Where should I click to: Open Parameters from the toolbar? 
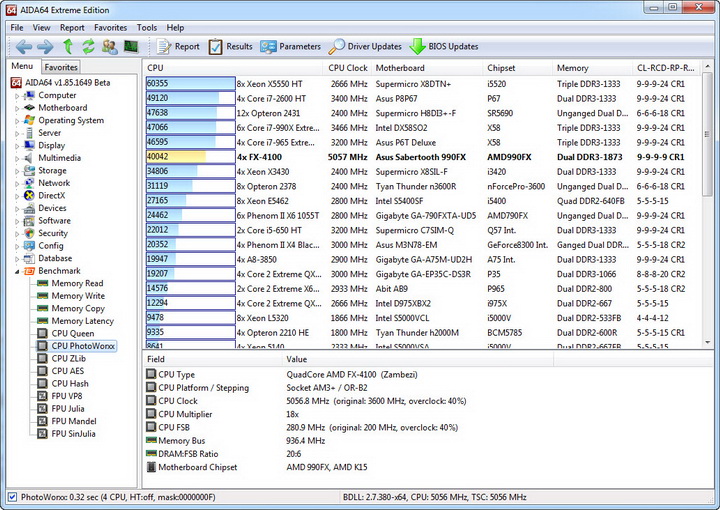tap(290, 46)
